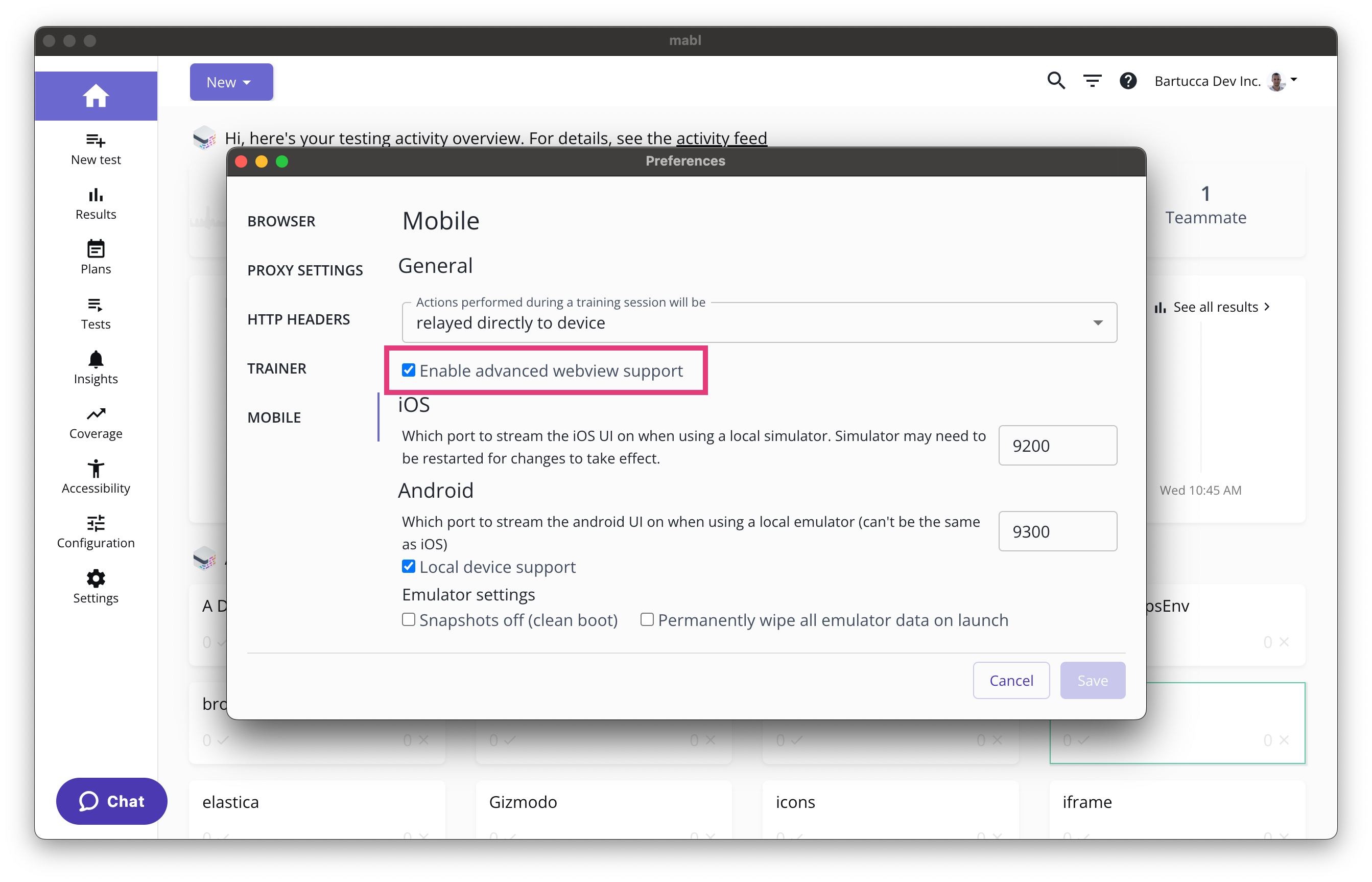Open the HTTP Headers preferences section

299,319
